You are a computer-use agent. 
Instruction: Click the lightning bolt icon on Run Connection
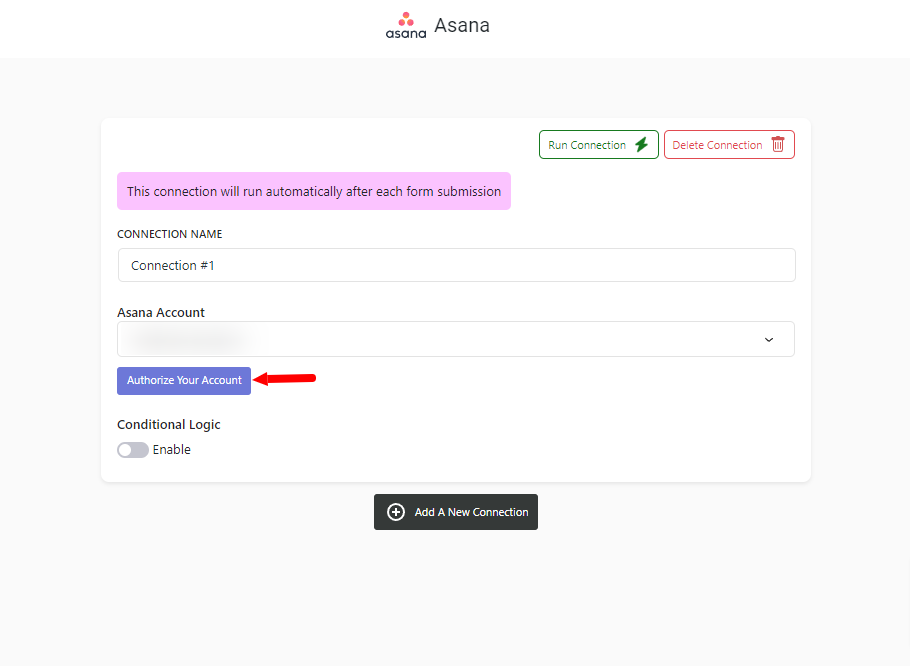pos(641,144)
